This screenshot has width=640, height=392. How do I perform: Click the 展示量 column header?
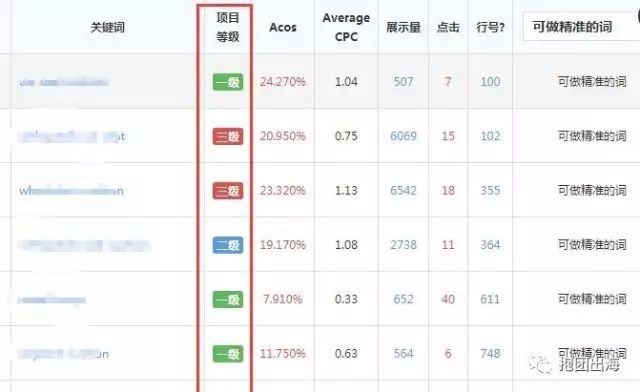[x=403, y=27]
